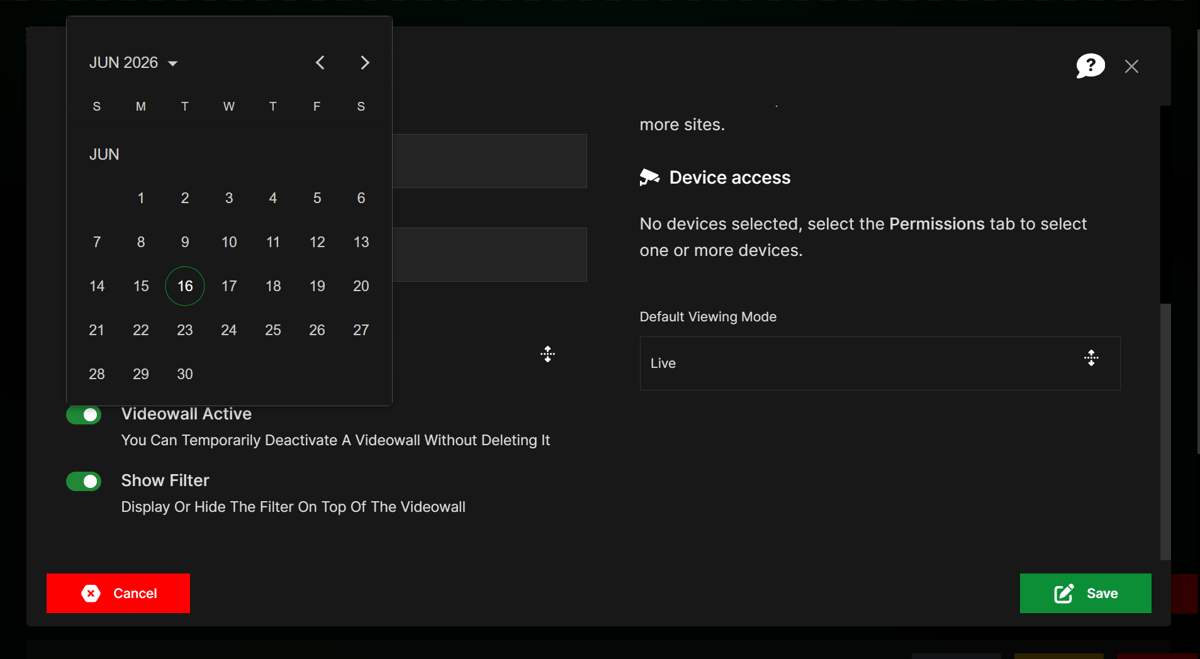Select June 15 in calendar
1200x659 pixels.
tap(141, 286)
